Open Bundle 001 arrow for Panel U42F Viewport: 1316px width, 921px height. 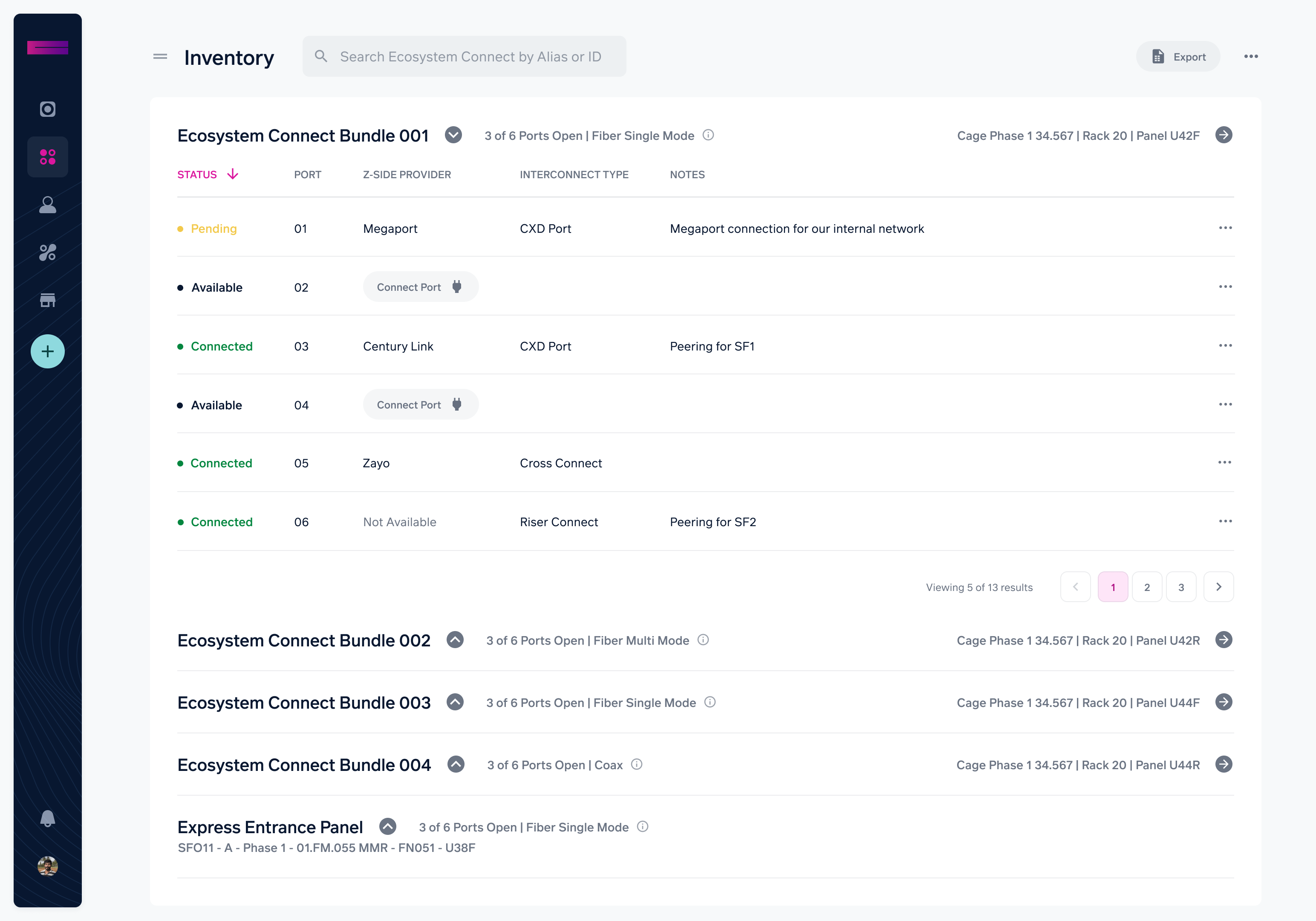[x=1224, y=135]
